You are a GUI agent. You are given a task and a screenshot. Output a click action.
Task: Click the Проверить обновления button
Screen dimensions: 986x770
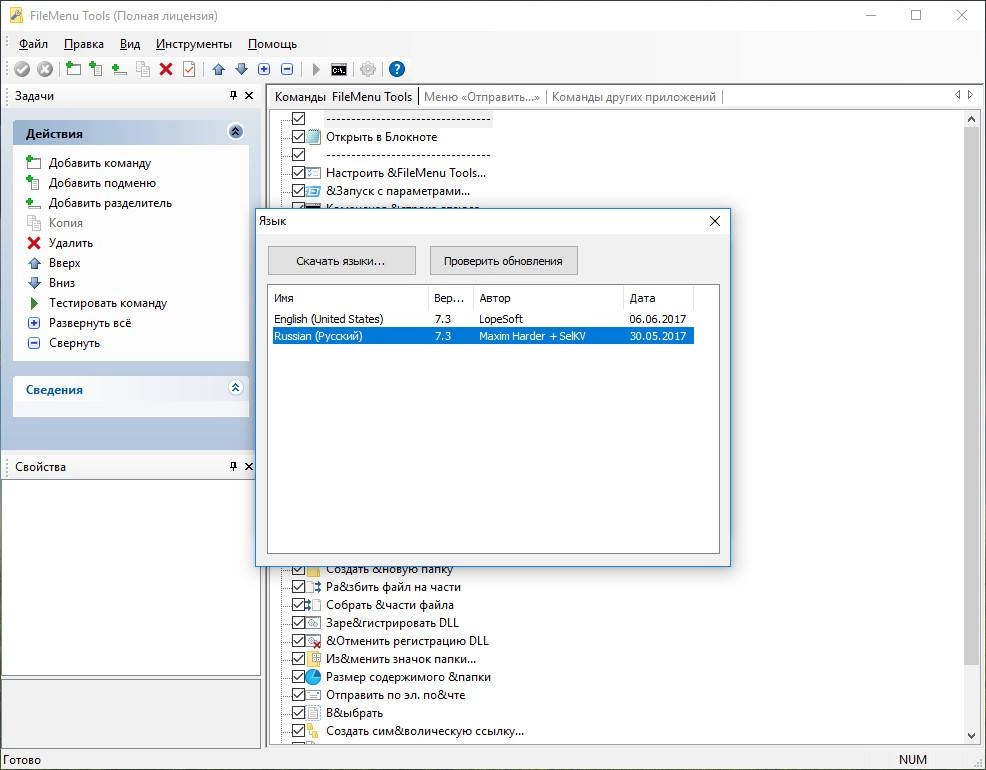click(x=503, y=261)
